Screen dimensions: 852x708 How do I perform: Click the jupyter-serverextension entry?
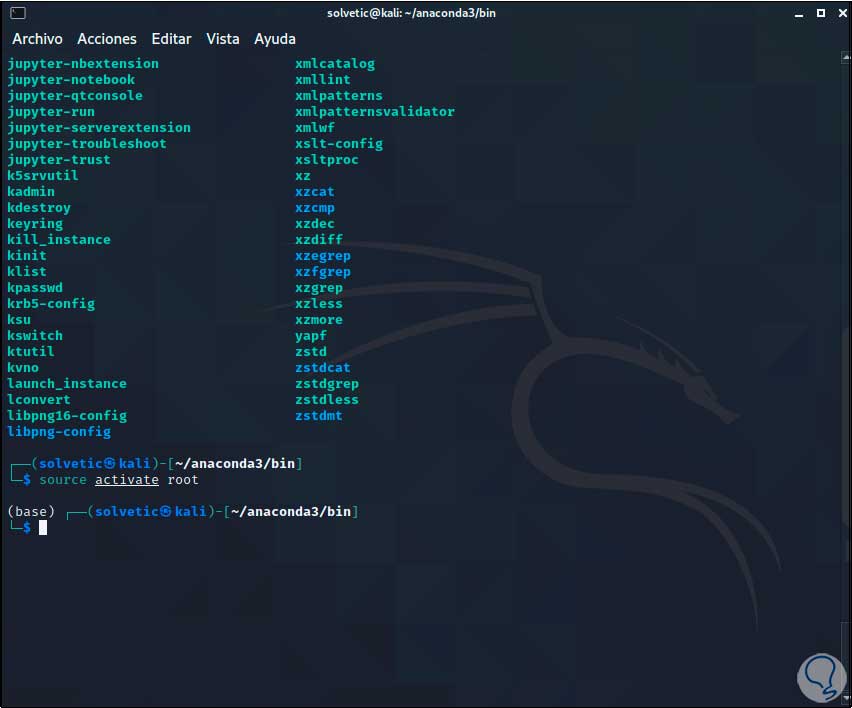99,128
